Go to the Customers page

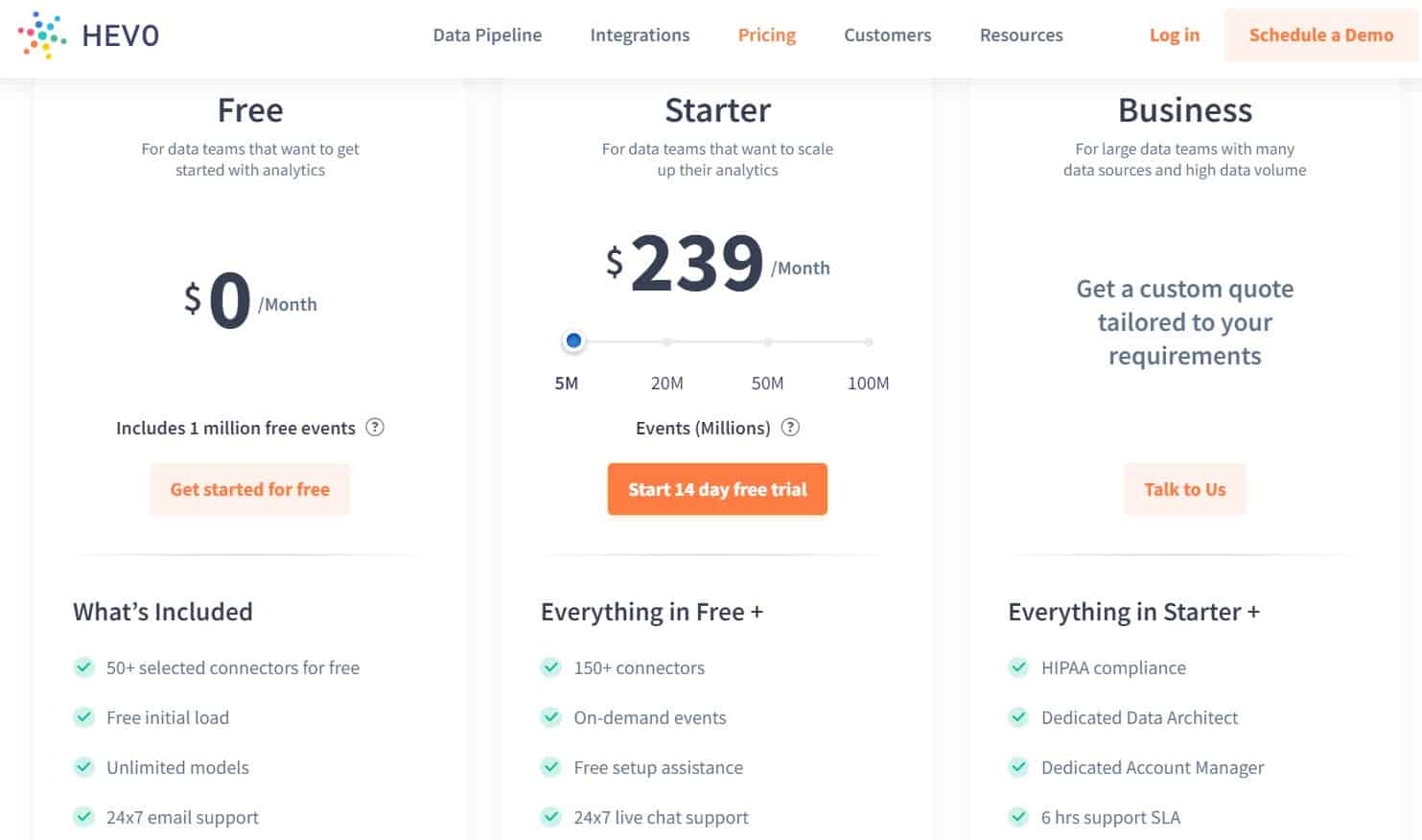(x=887, y=35)
